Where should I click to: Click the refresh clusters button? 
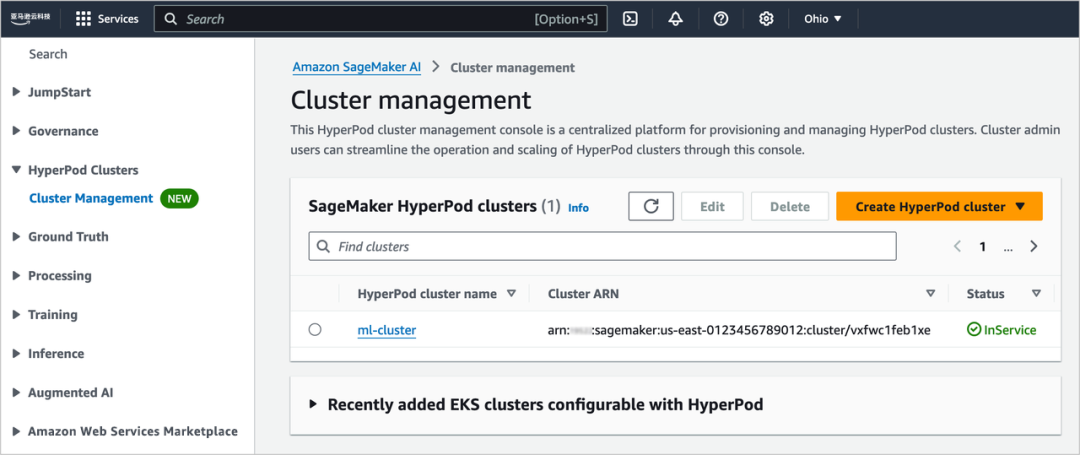[651, 207]
